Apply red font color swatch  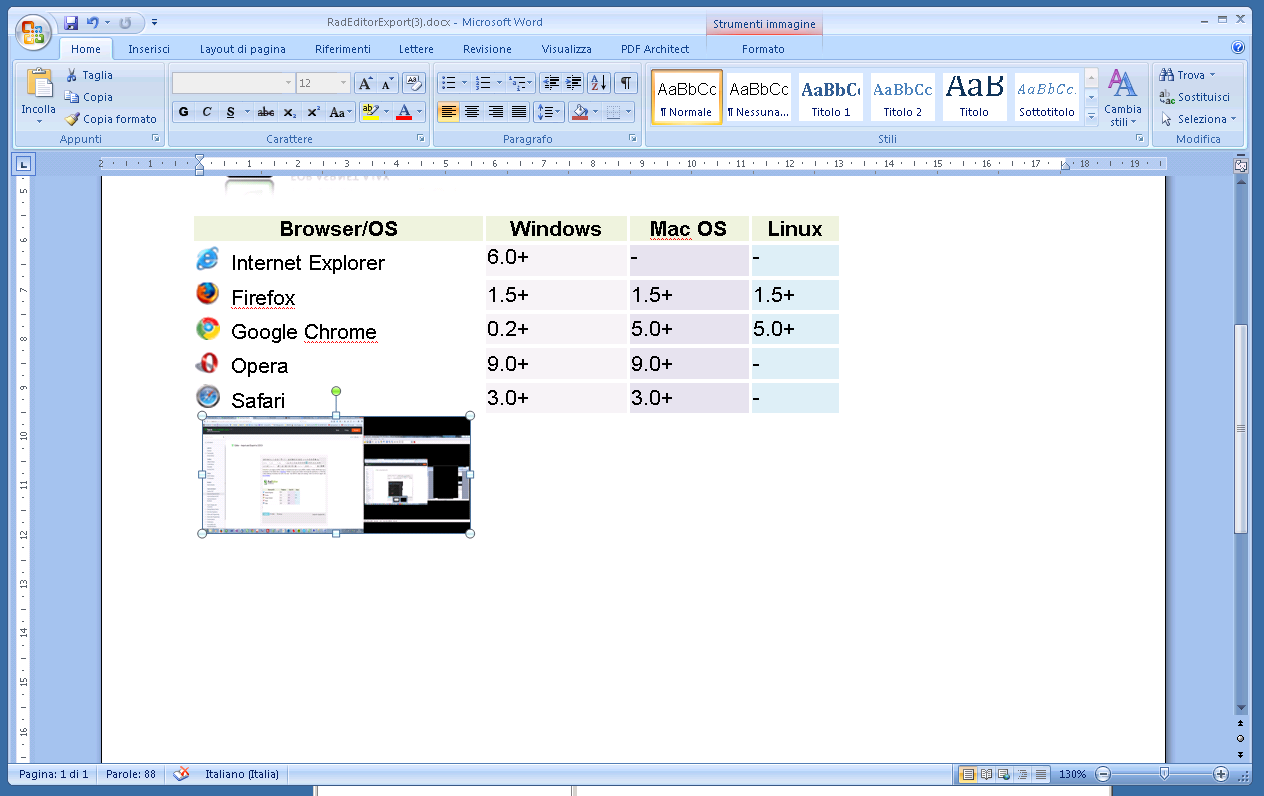coord(404,112)
